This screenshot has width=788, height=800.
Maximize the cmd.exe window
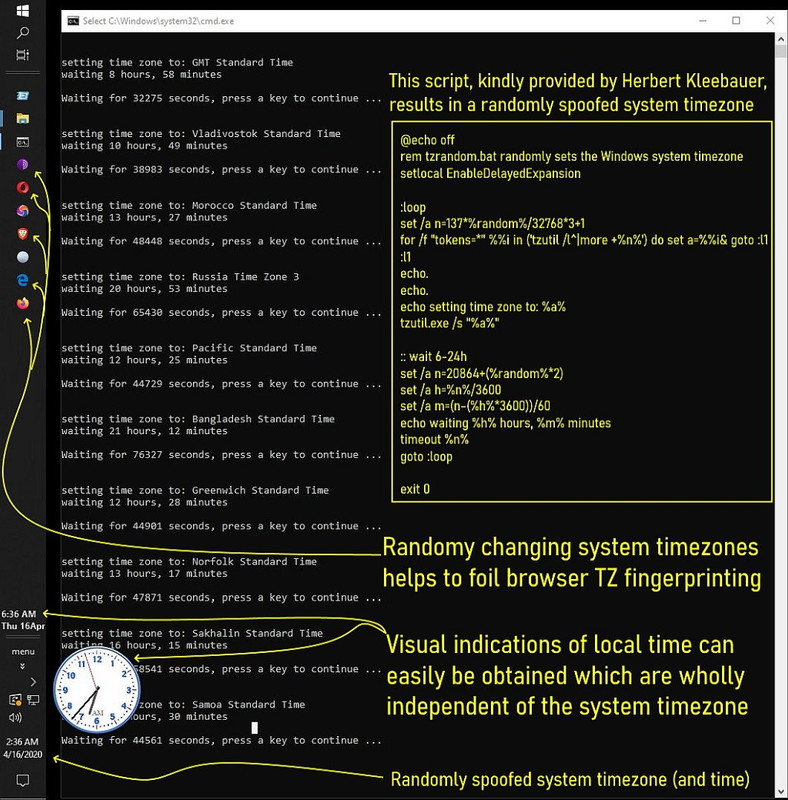click(736, 20)
